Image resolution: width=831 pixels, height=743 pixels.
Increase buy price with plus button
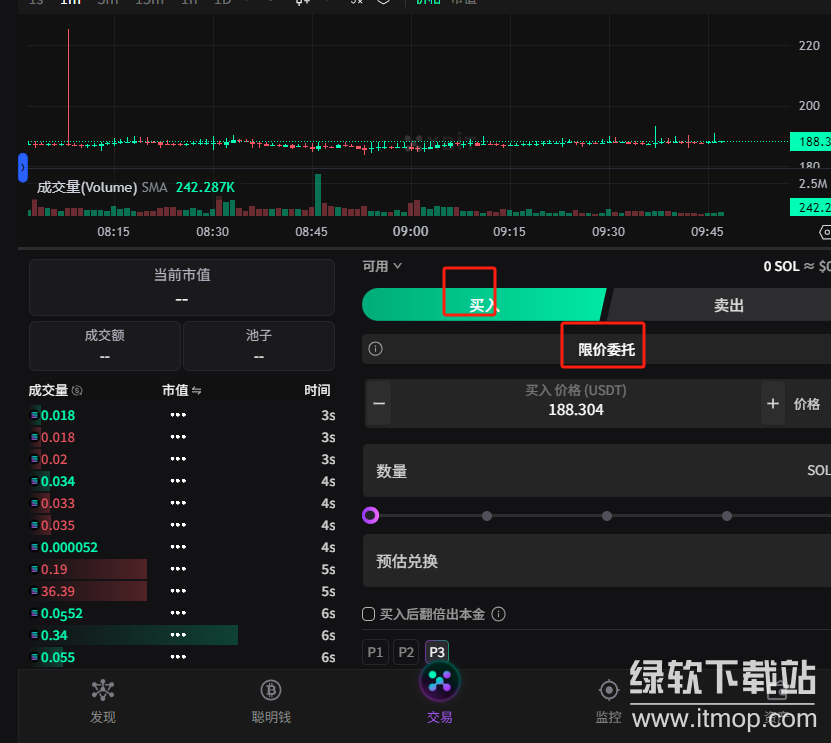pyautogui.click(x=773, y=404)
